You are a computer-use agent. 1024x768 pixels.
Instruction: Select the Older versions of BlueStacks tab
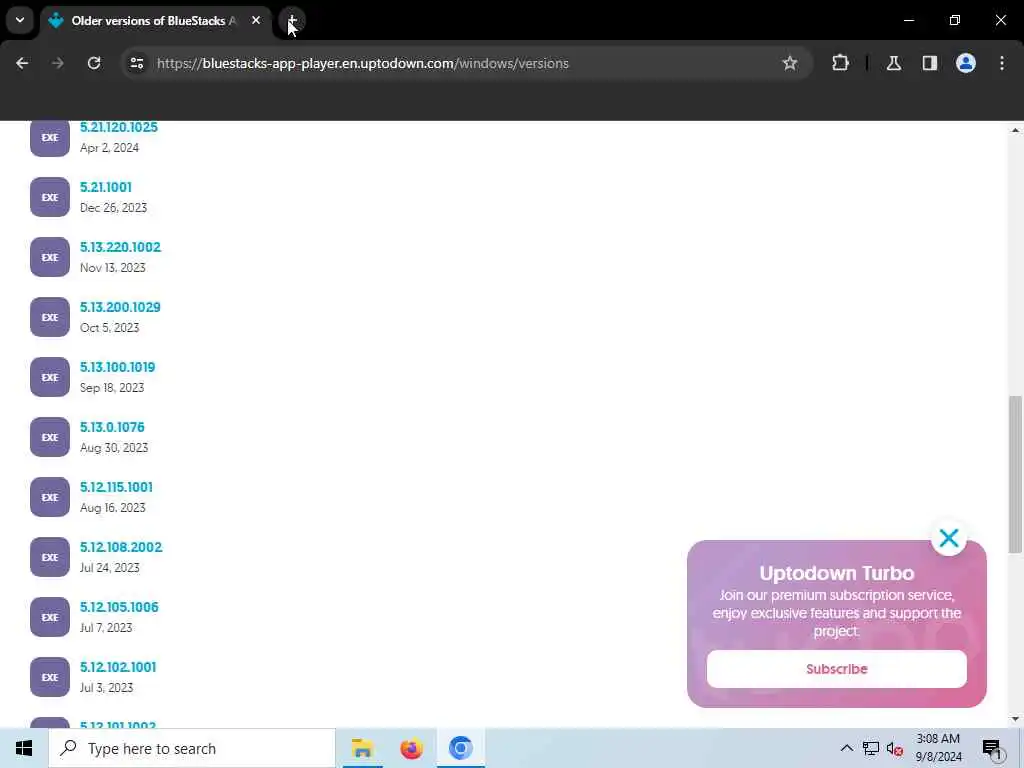(x=153, y=21)
